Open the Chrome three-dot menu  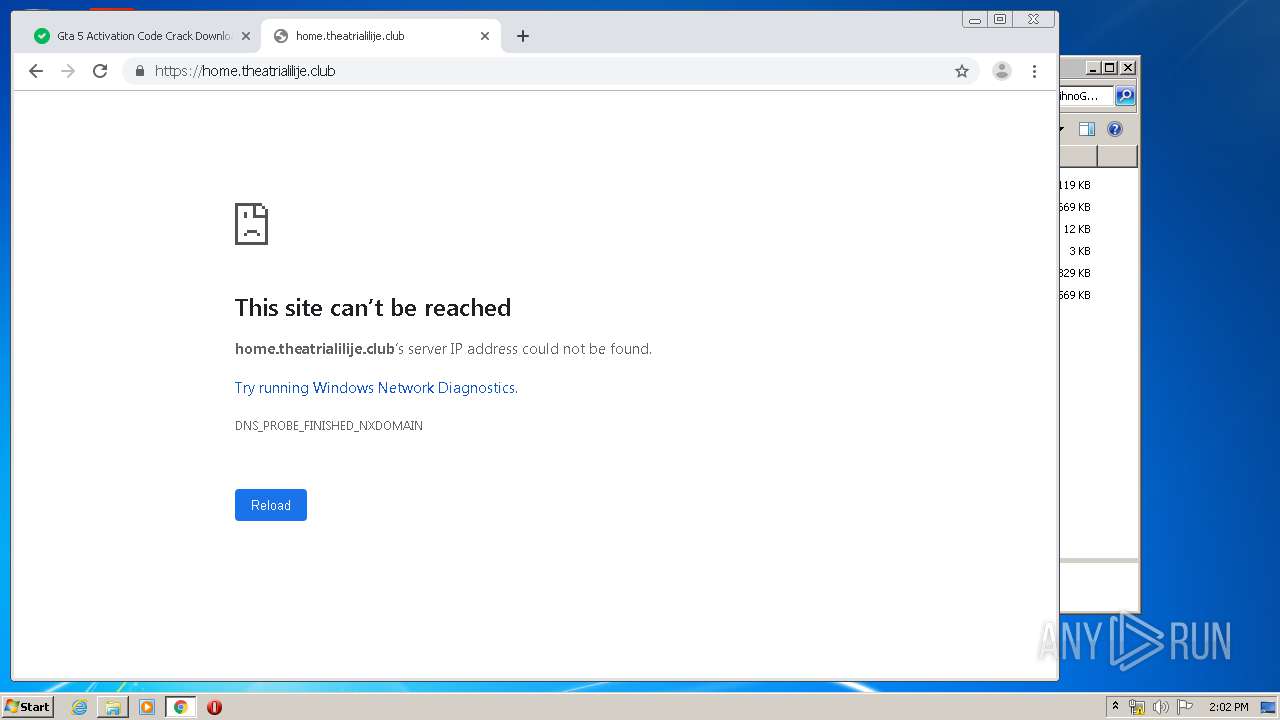(1034, 71)
